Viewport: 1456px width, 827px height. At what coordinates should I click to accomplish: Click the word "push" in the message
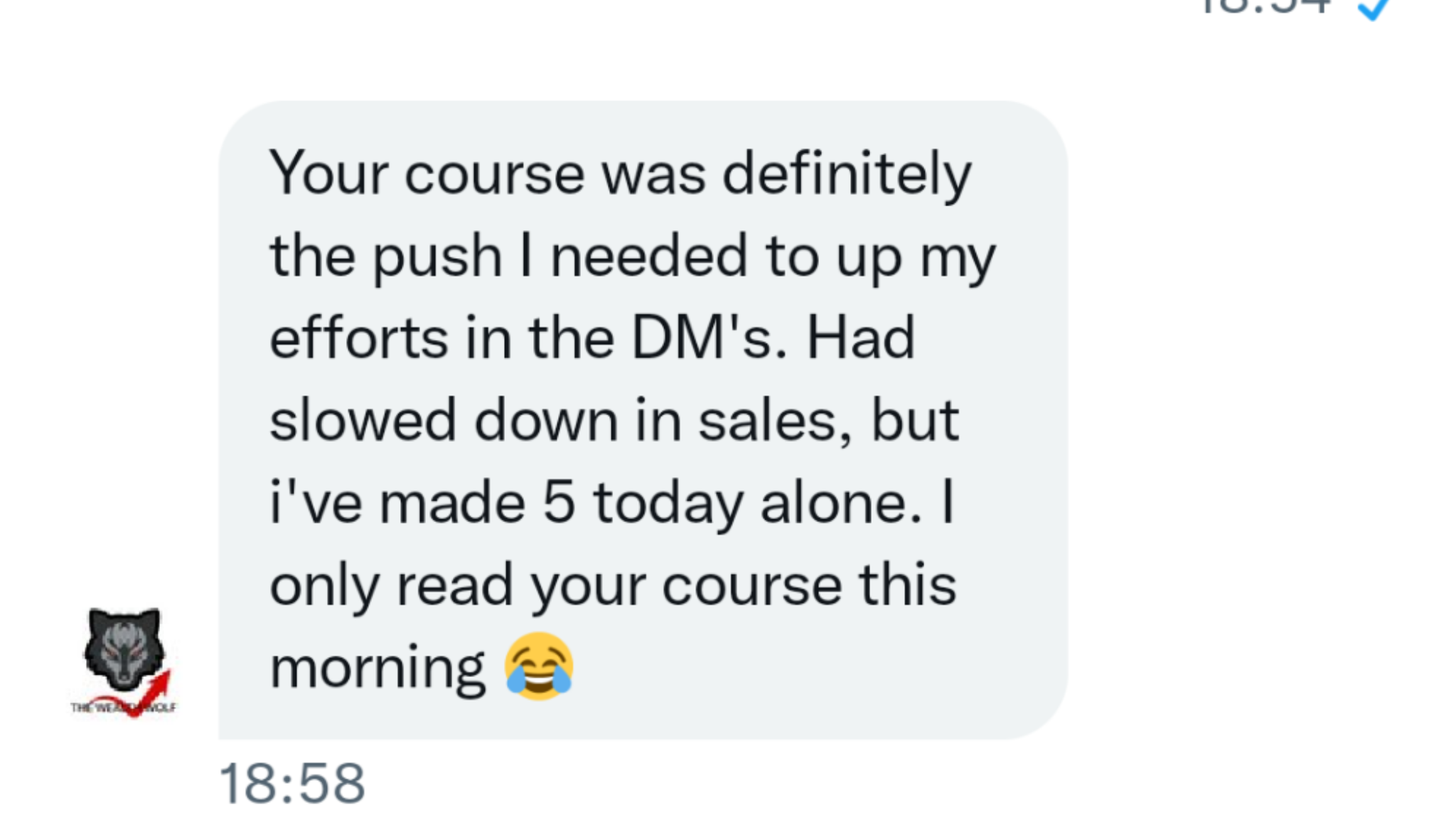[x=438, y=257]
